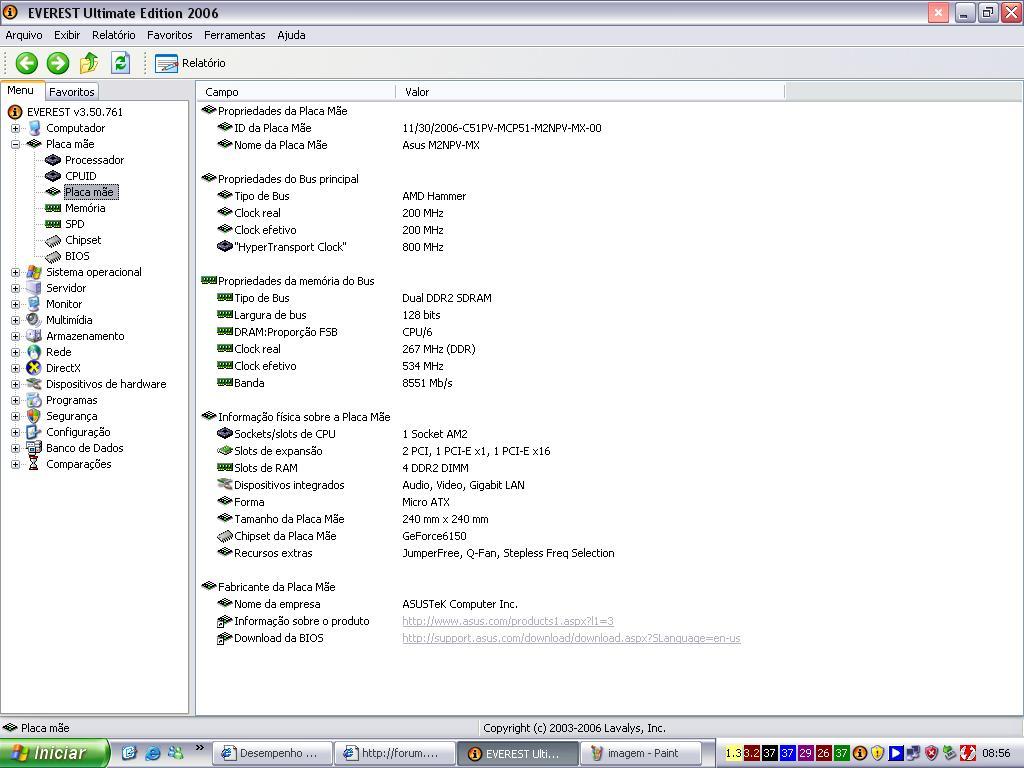Image resolution: width=1024 pixels, height=768 pixels.
Task: Expand the DirectX node
Action: [x=16, y=368]
